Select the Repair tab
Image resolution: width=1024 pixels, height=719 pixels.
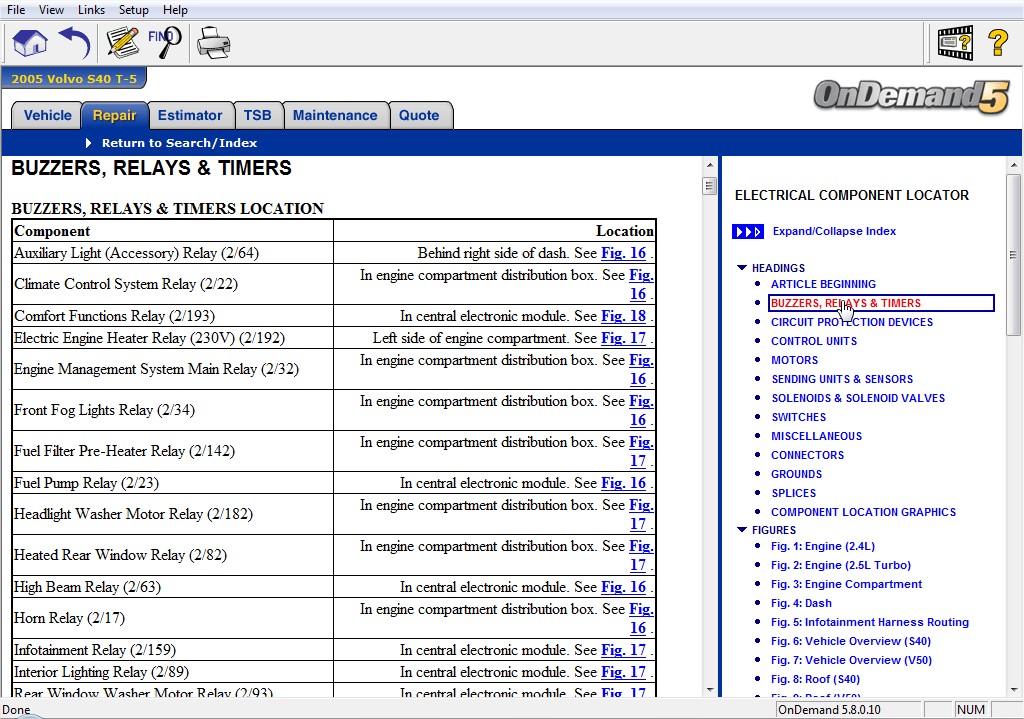114,116
